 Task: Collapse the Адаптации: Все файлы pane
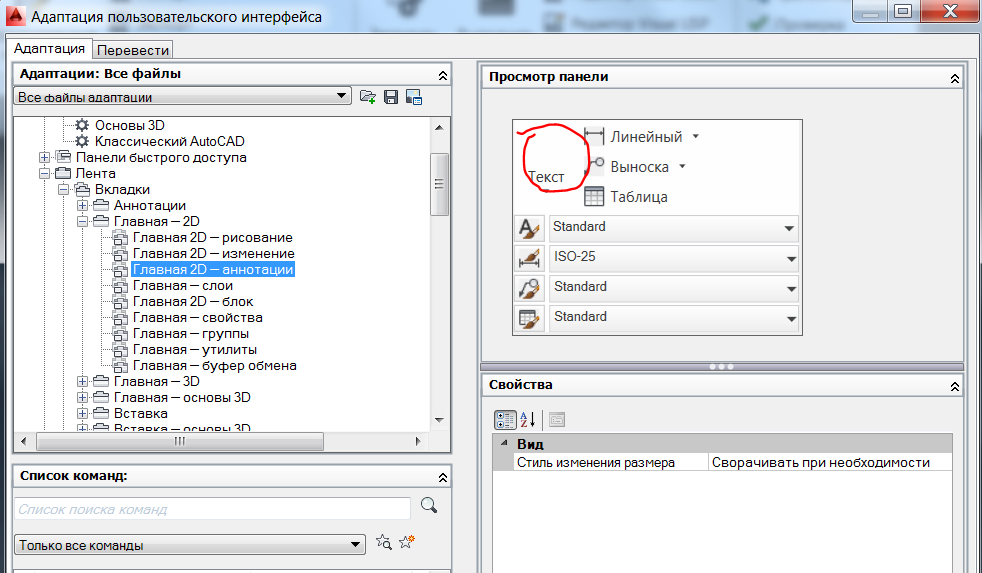tap(442, 75)
